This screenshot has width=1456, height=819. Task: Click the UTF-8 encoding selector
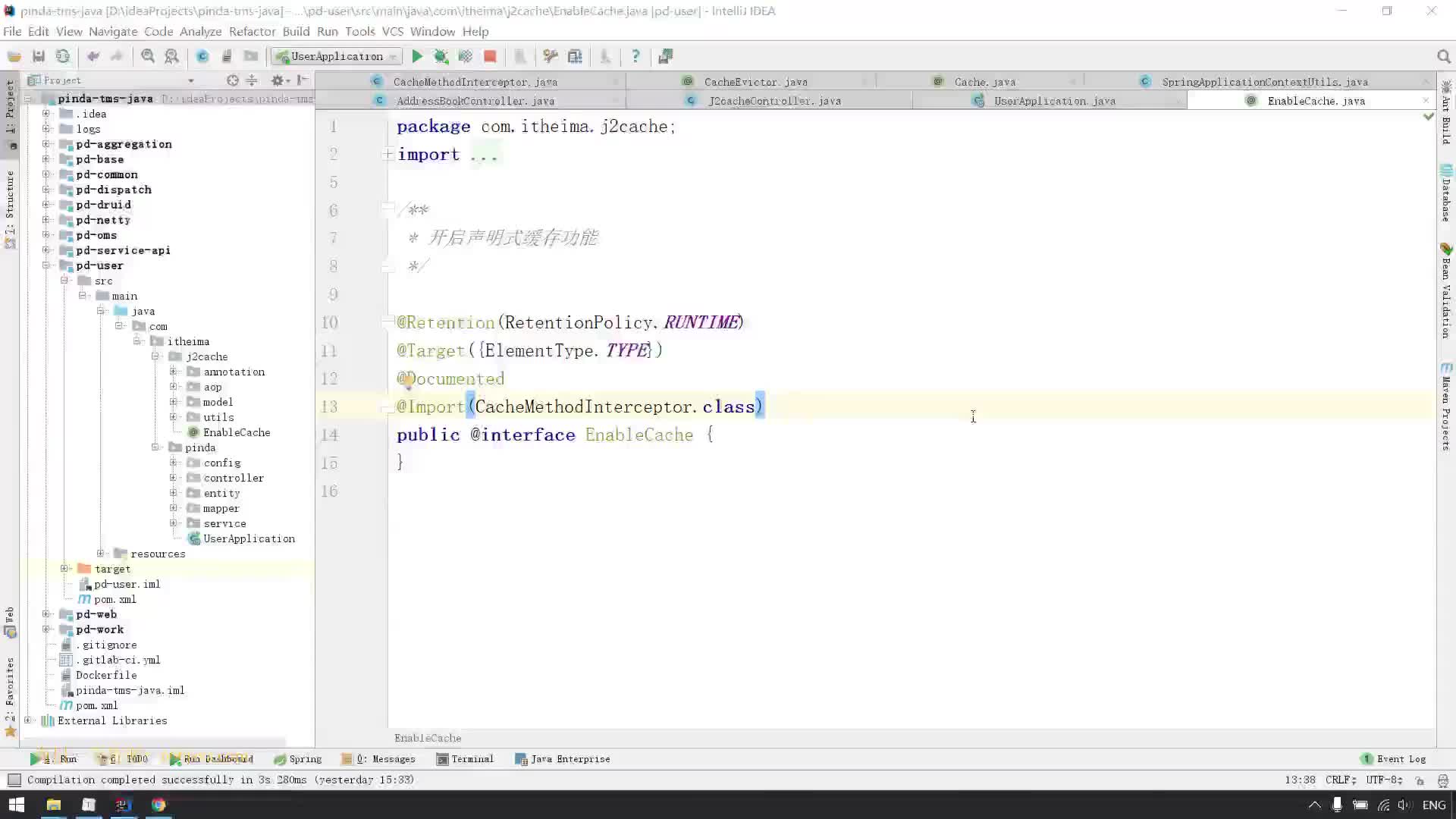(x=1384, y=780)
